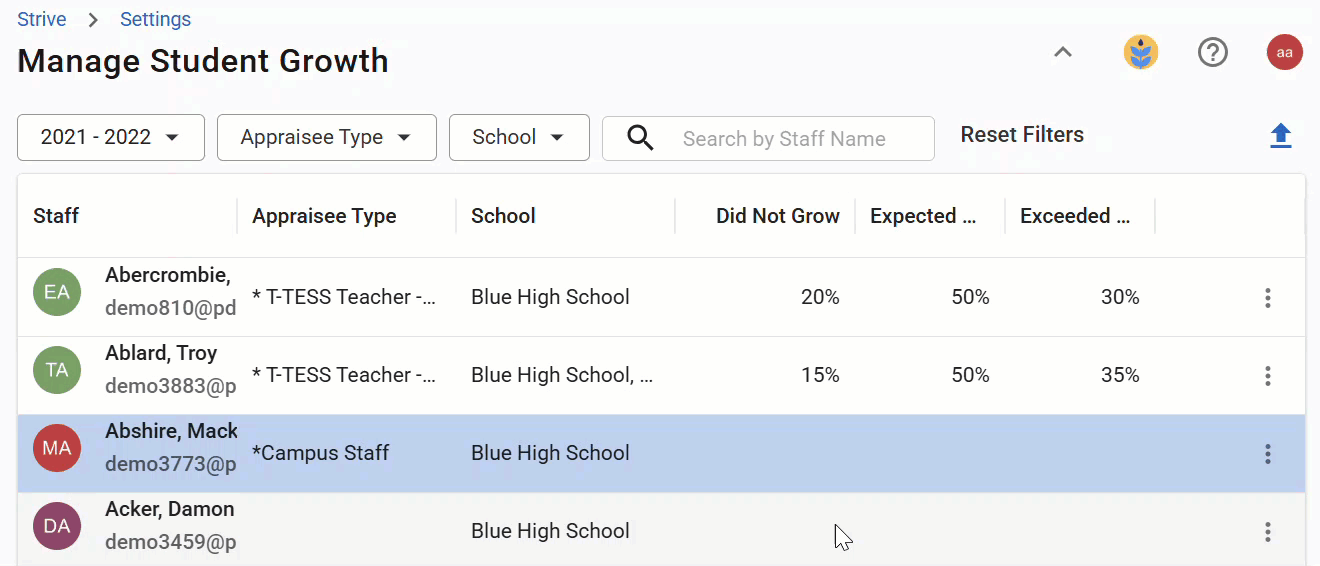Click the search magnifier icon
The image size is (1320, 566).
tap(640, 138)
